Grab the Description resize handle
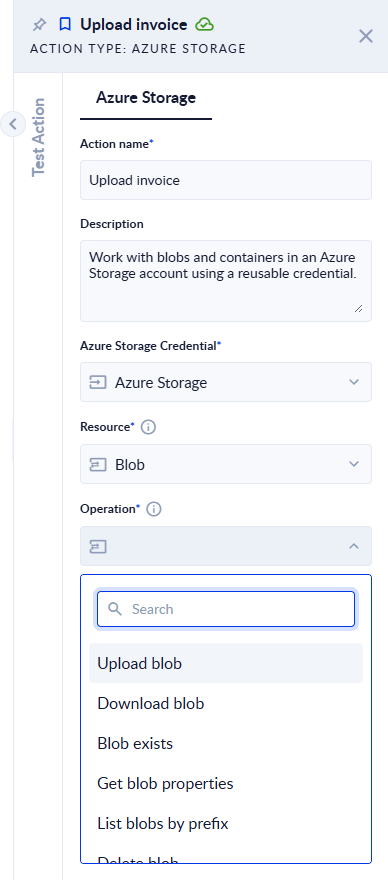Screen dimensions: 388x880 coord(358,308)
